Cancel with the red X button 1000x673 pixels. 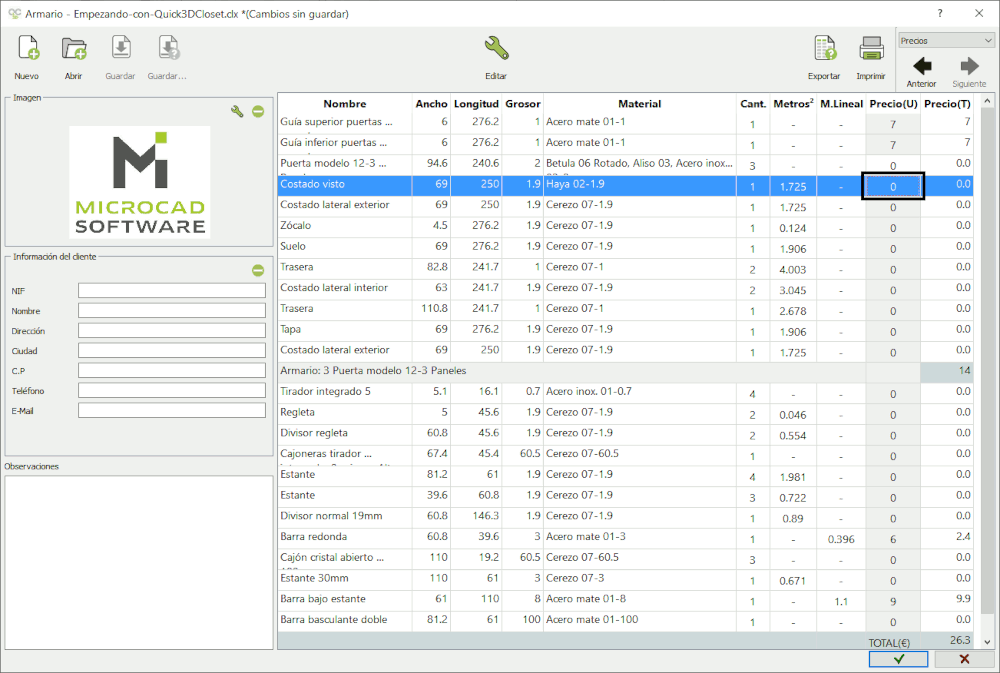pos(964,659)
